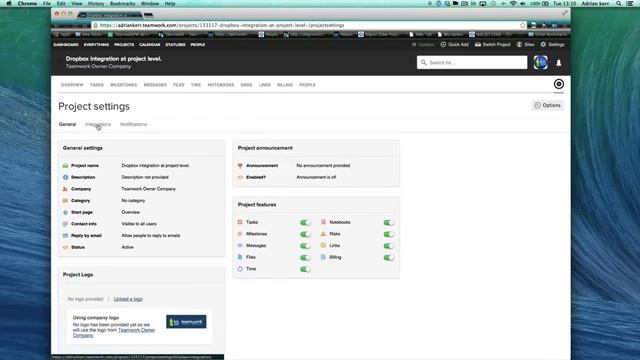Click the Project name row icon
The height and width of the screenshot is (360, 640).
65,166
